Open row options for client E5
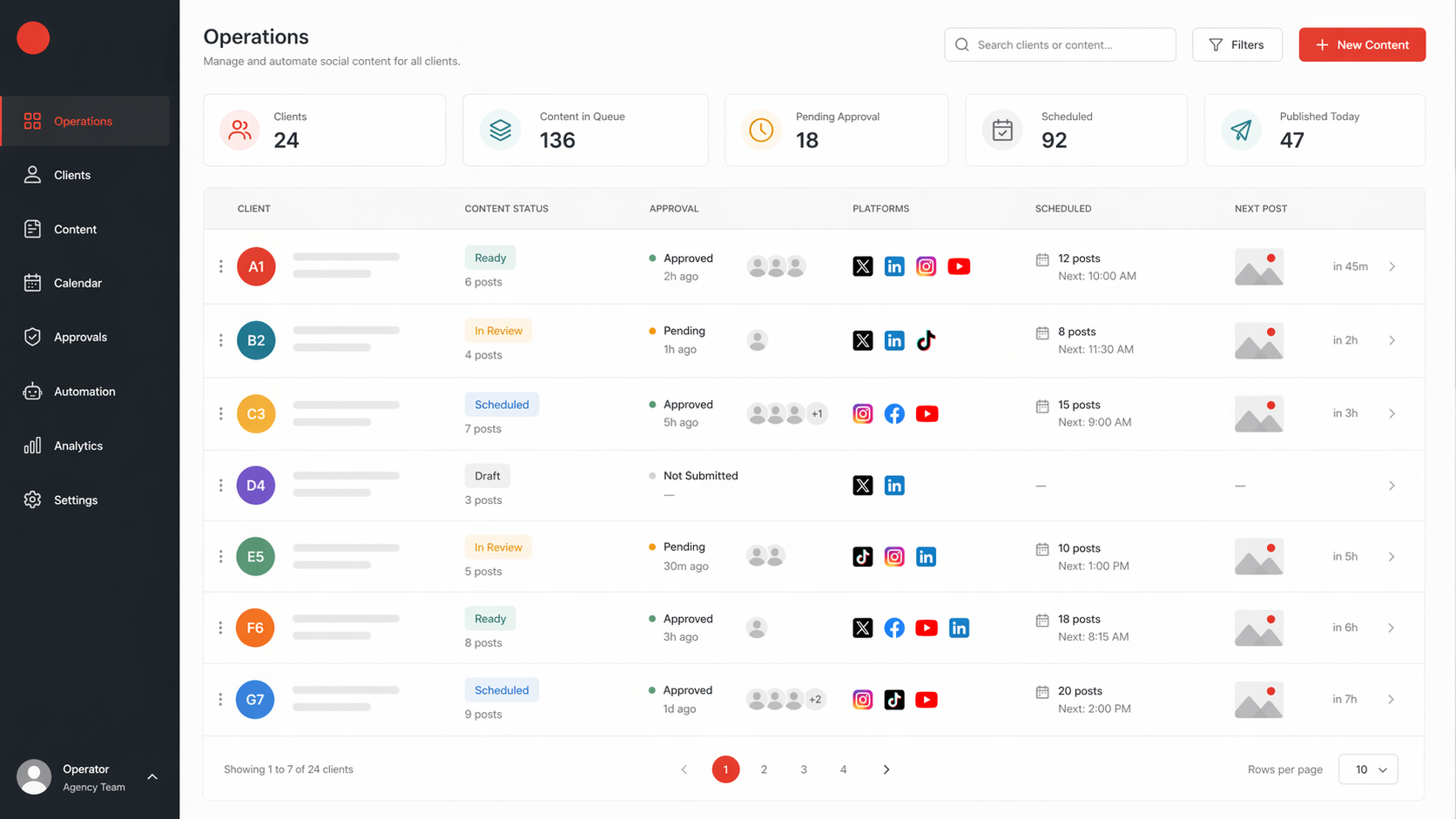 click(220, 556)
